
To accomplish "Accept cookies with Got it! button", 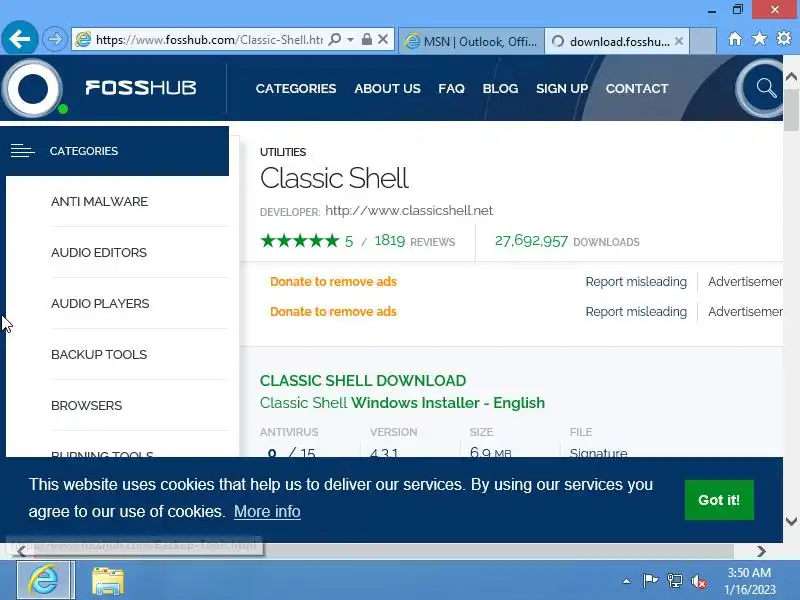I will (719, 500).
